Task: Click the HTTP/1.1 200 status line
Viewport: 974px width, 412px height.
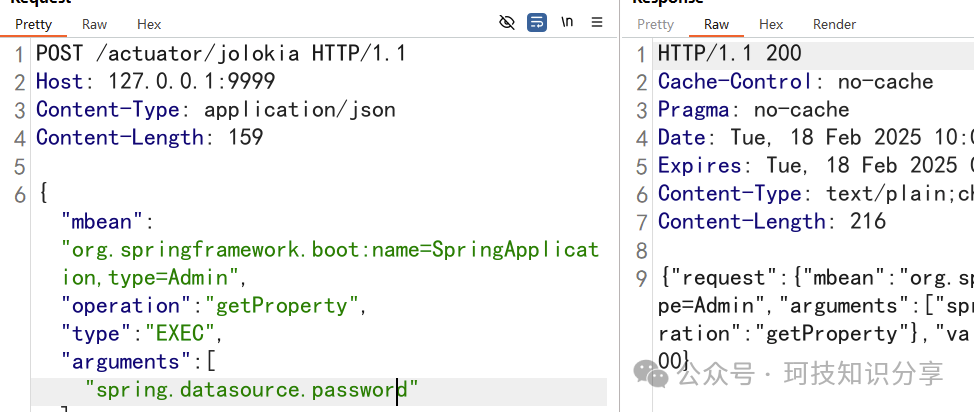Action: (730, 53)
